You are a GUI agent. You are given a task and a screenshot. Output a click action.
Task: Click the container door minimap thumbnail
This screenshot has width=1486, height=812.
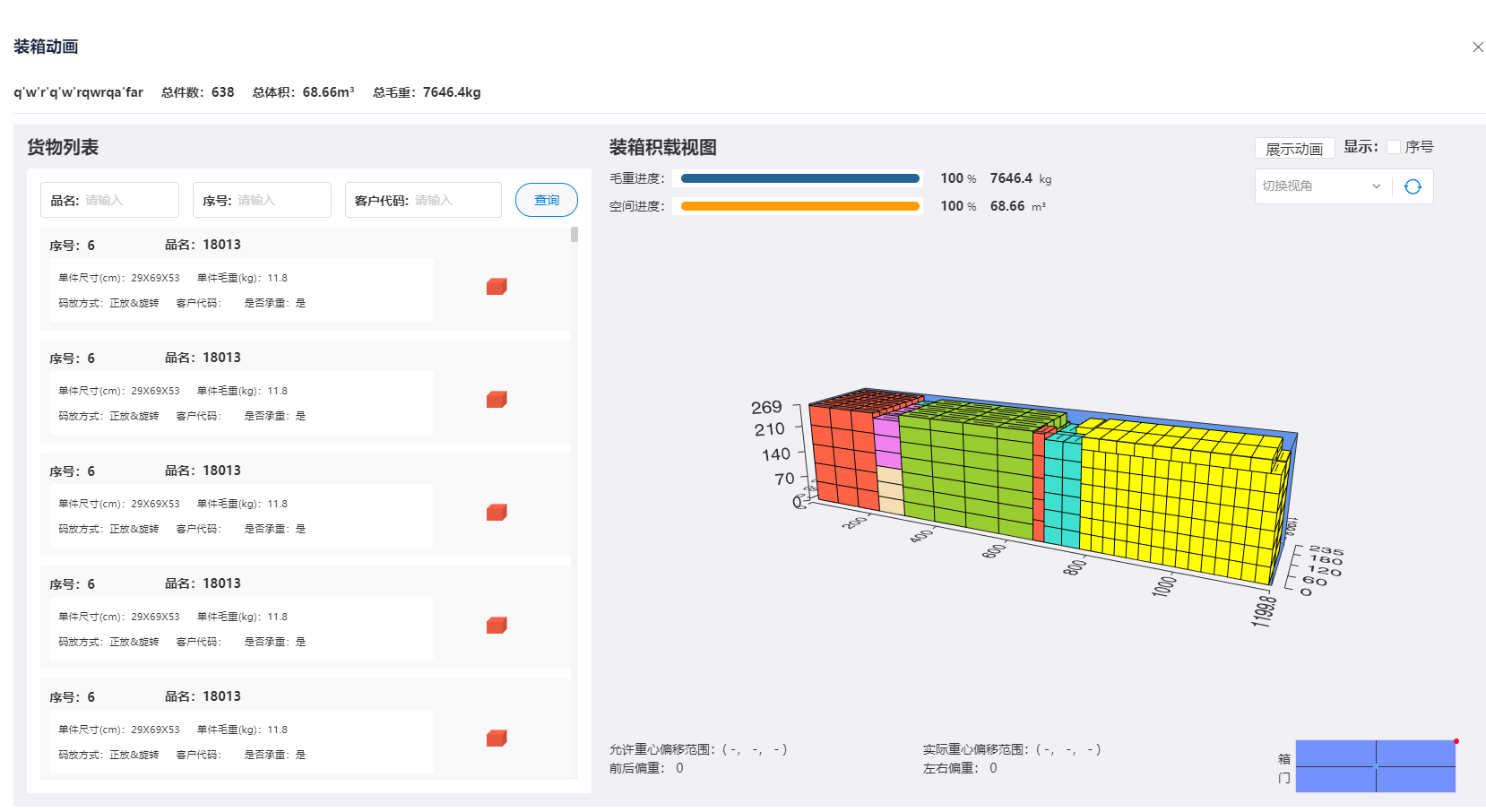[1375, 766]
